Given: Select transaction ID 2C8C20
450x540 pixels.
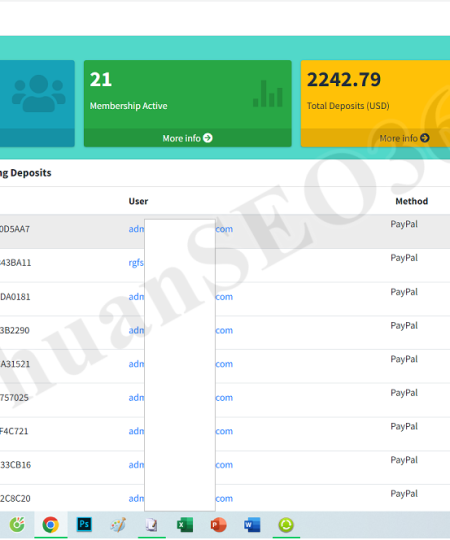Looking at the screenshot, I should click(15, 498).
